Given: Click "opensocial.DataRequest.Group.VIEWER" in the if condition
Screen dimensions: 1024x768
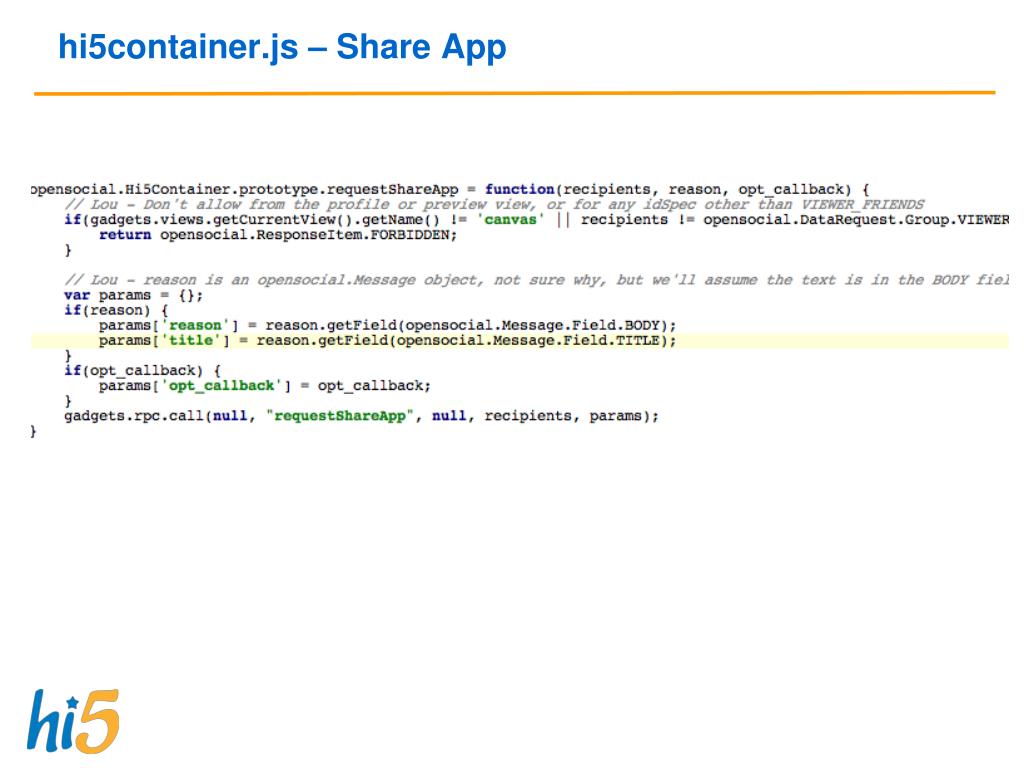Looking at the screenshot, I should 856,219.
